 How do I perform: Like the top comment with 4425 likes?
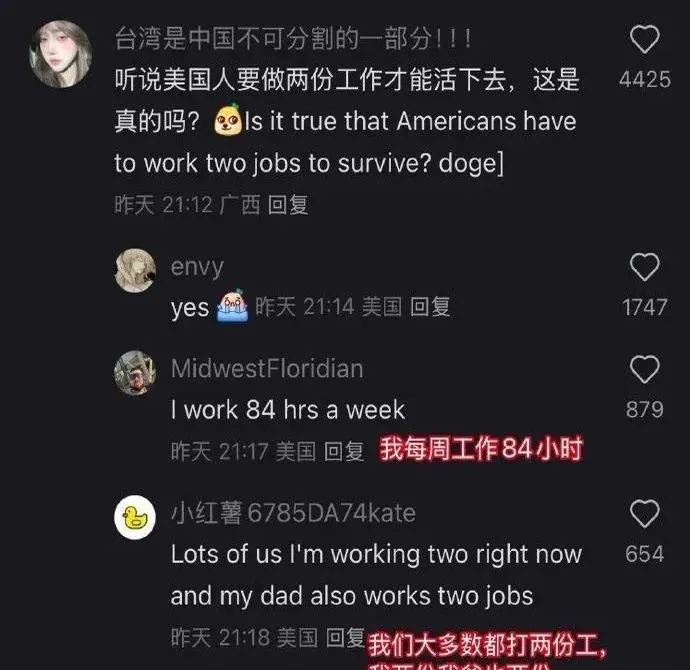point(645,40)
